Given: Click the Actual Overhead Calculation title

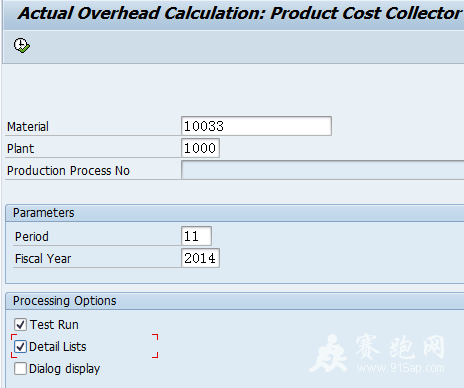Looking at the screenshot, I should pos(239,13).
